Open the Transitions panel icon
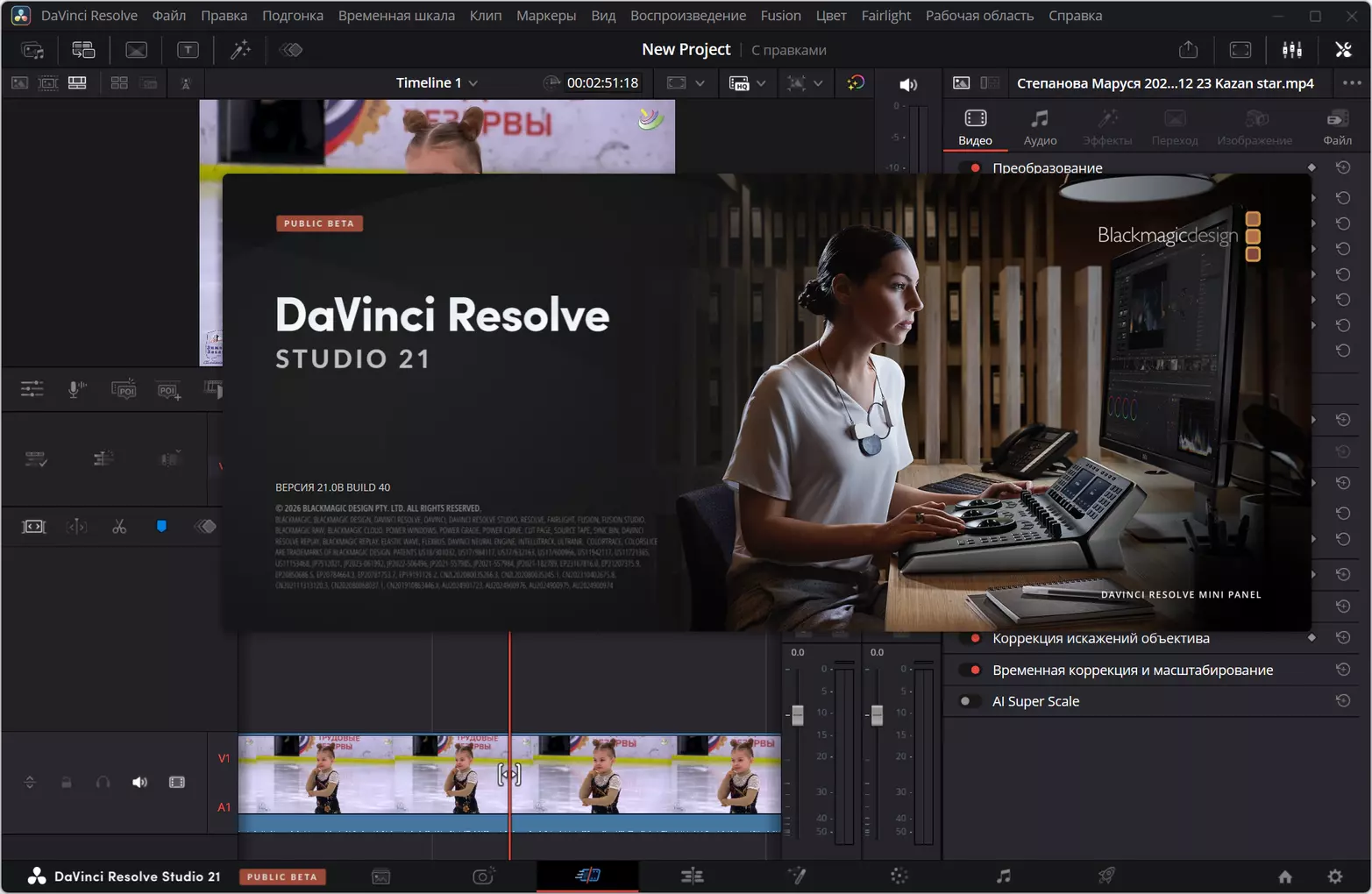 pyautogui.click(x=136, y=50)
